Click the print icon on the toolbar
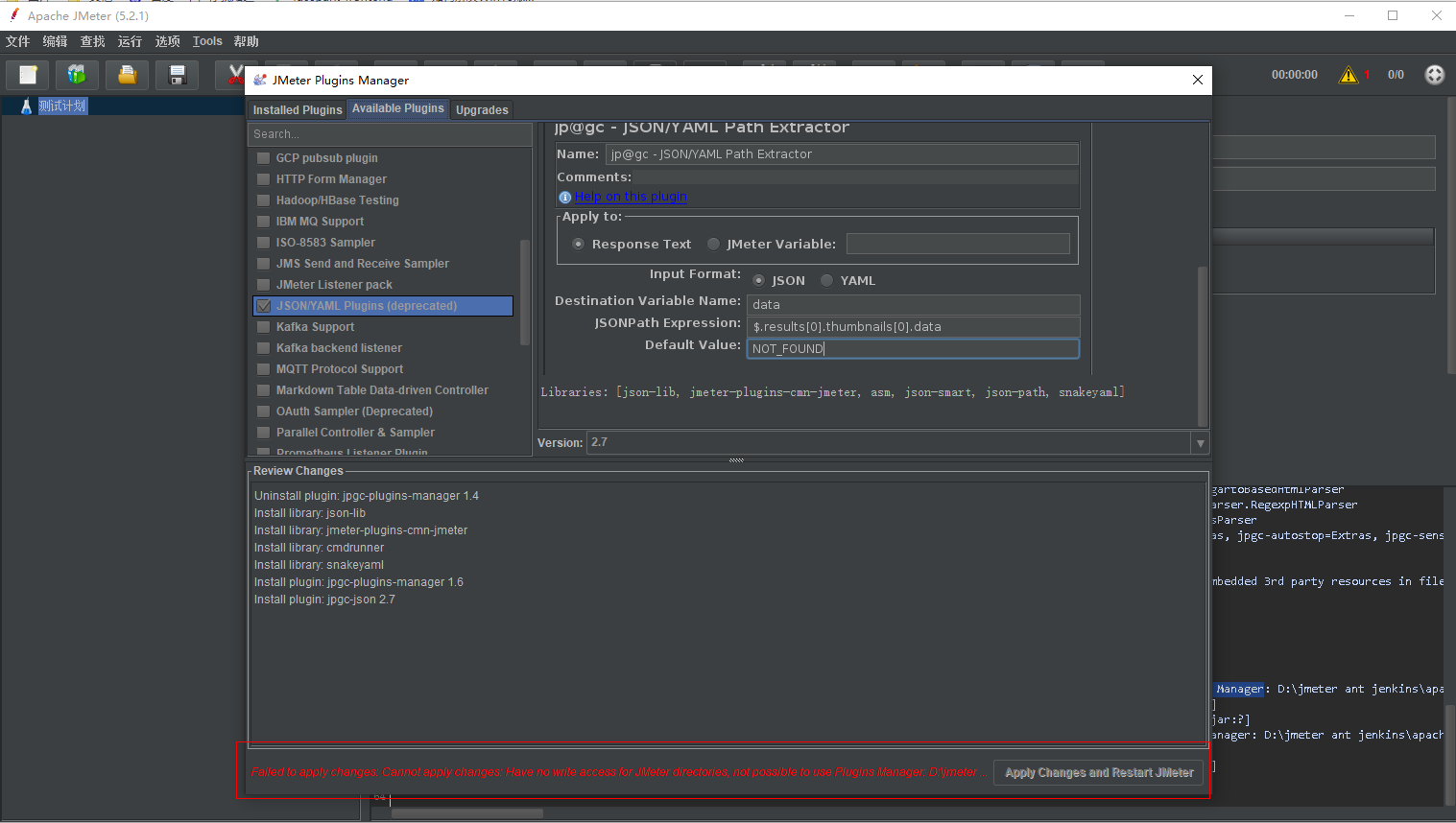 [x=127, y=74]
